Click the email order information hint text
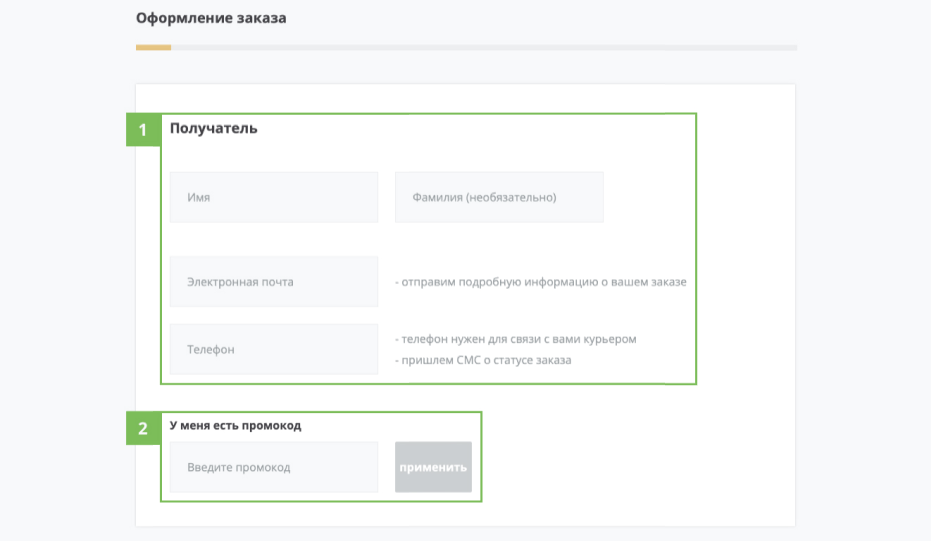The width and height of the screenshot is (931, 541). tap(540, 282)
